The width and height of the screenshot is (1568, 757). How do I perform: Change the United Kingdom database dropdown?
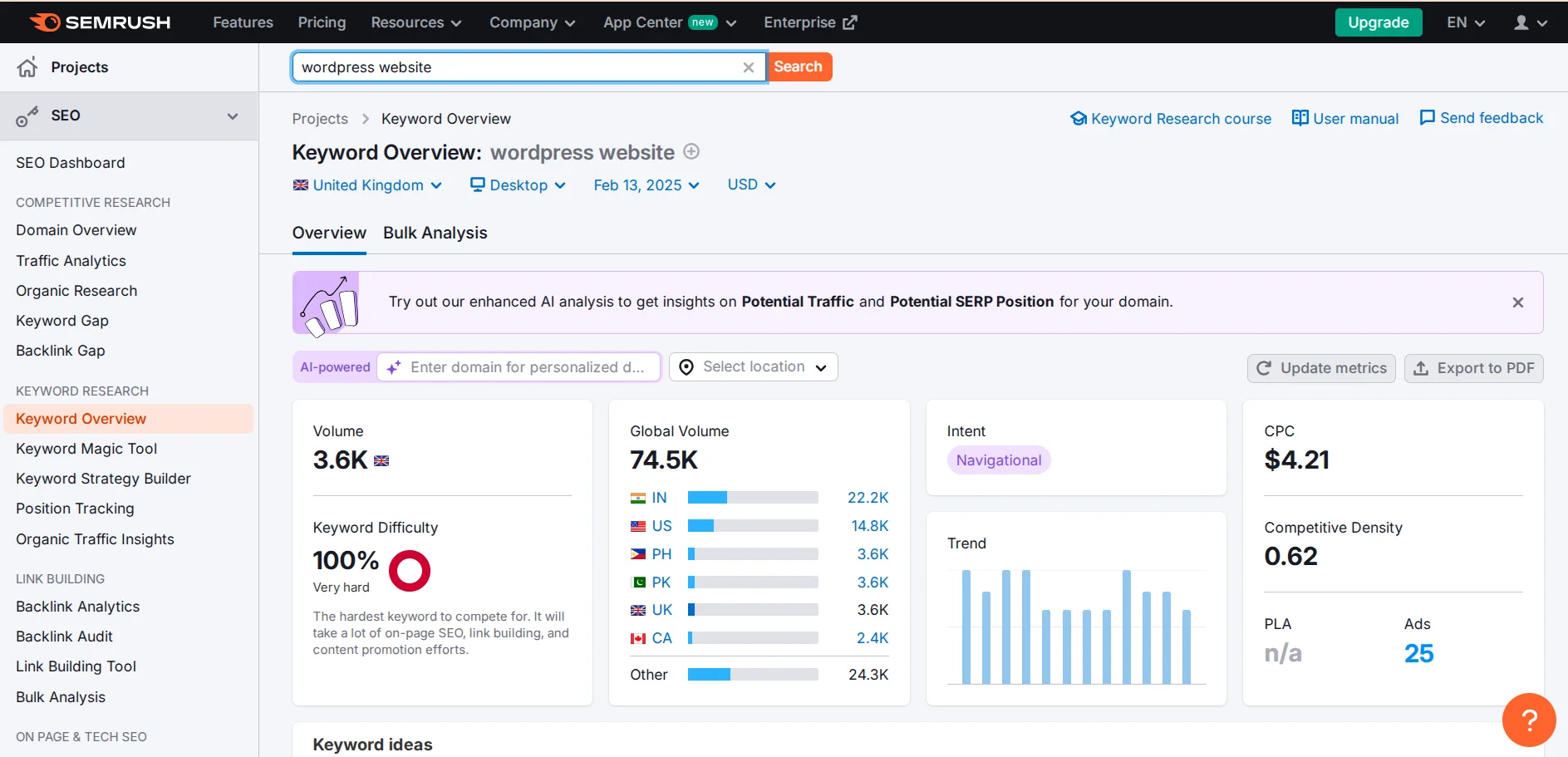(x=367, y=185)
